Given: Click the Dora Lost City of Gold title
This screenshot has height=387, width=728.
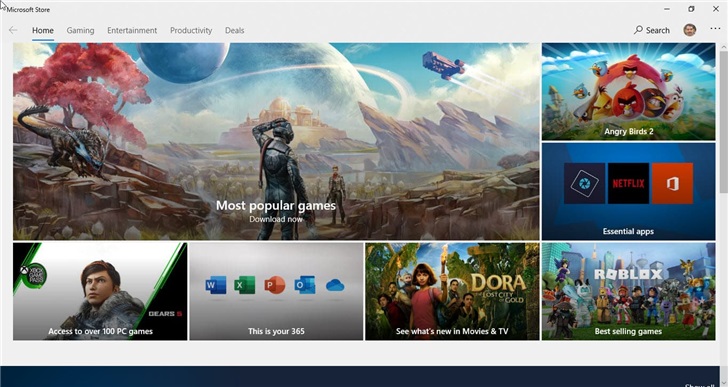Looking at the screenshot, I should (x=499, y=288).
